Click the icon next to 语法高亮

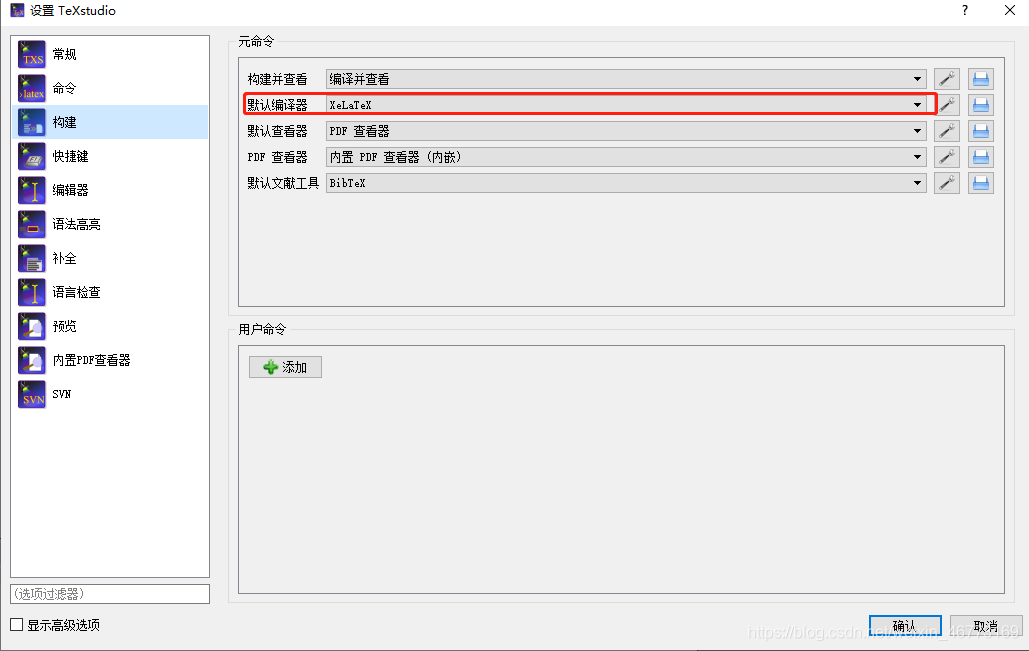(x=32, y=224)
